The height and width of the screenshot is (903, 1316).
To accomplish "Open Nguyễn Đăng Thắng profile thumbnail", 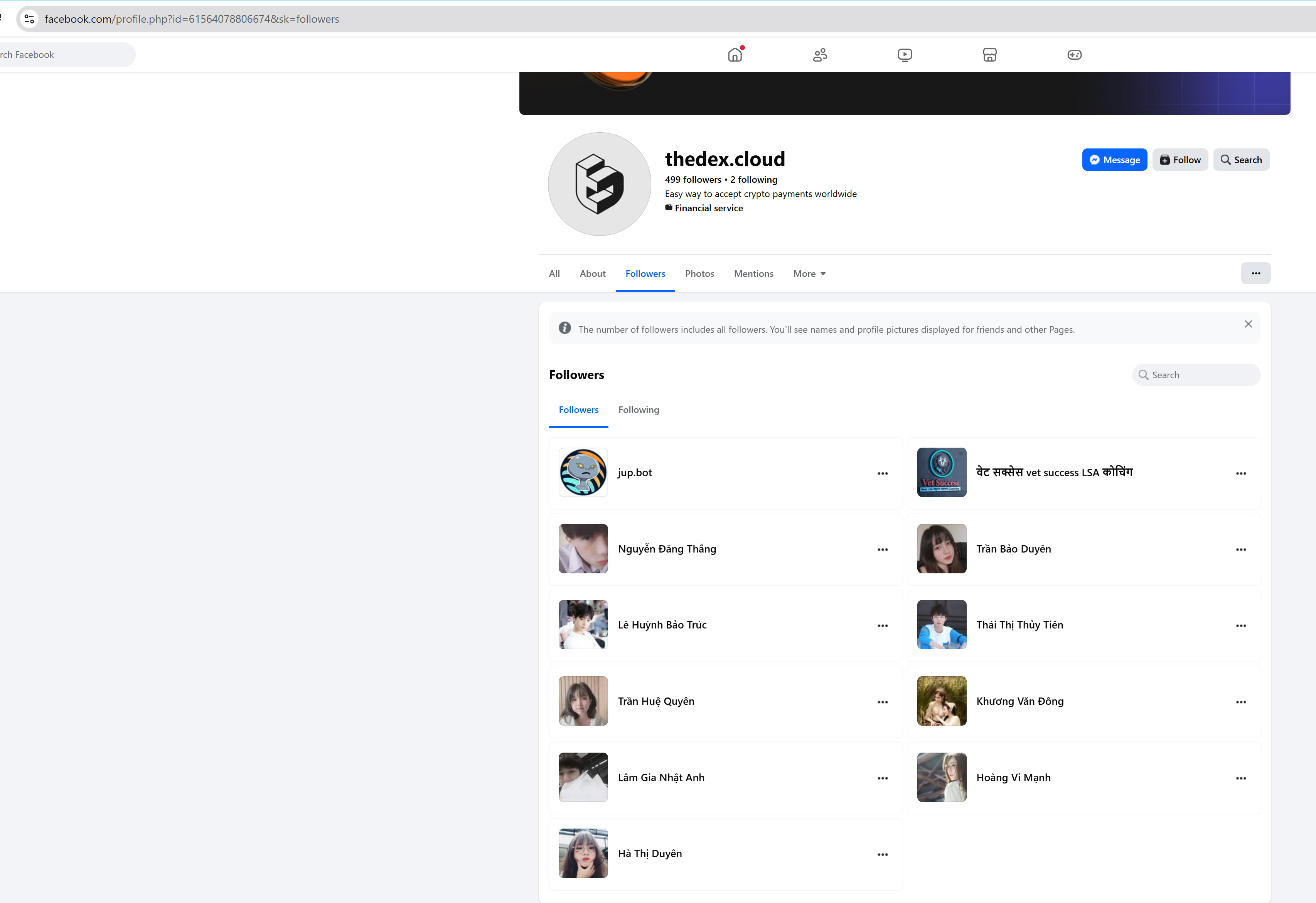I will pyautogui.click(x=583, y=549).
